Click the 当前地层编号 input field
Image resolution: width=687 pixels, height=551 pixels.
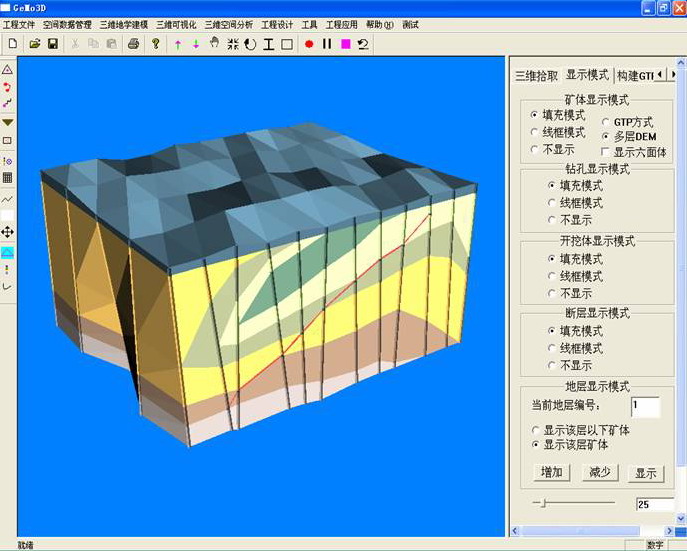(645, 405)
